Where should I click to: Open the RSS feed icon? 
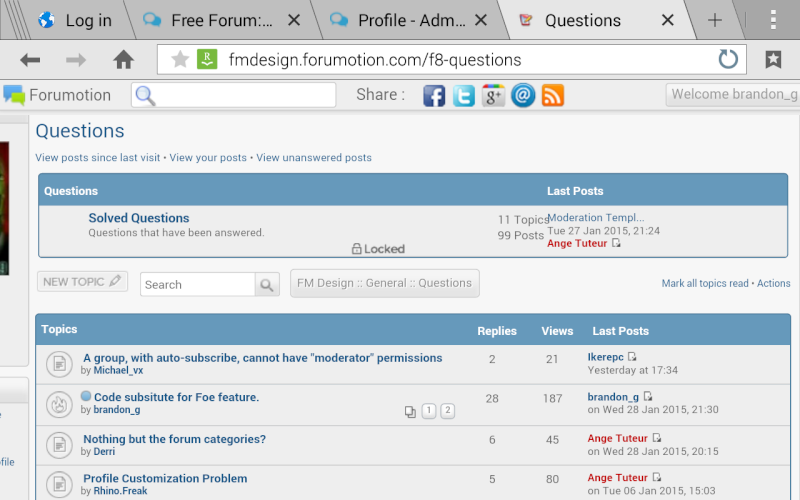pyautogui.click(x=553, y=95)
